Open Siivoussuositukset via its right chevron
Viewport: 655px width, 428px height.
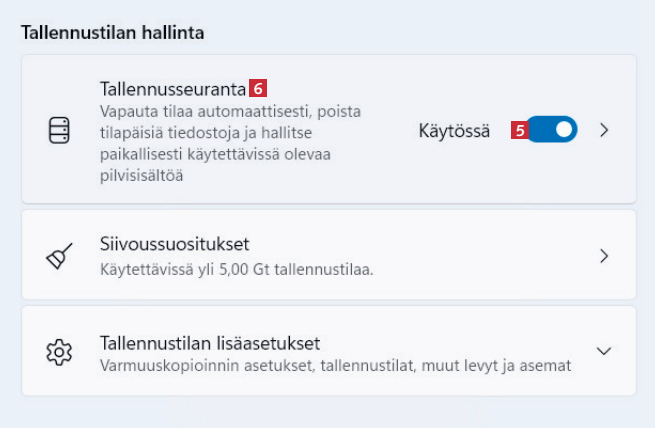(x=603, y=256)
